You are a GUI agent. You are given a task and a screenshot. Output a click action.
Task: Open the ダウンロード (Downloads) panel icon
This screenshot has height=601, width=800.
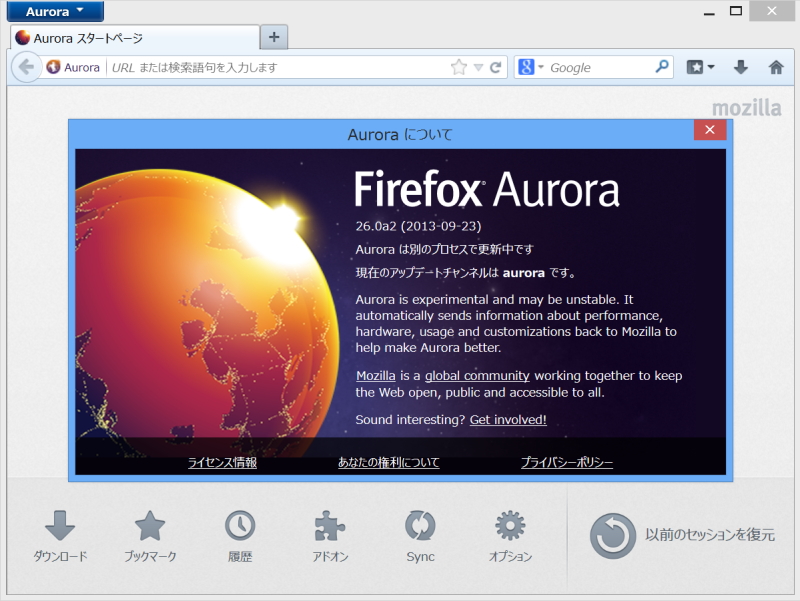tap(60, 525)
